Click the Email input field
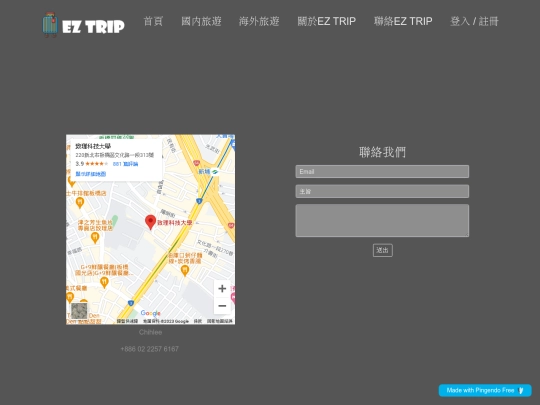Viewport: 540px width, 405px height. coord(382,172)
